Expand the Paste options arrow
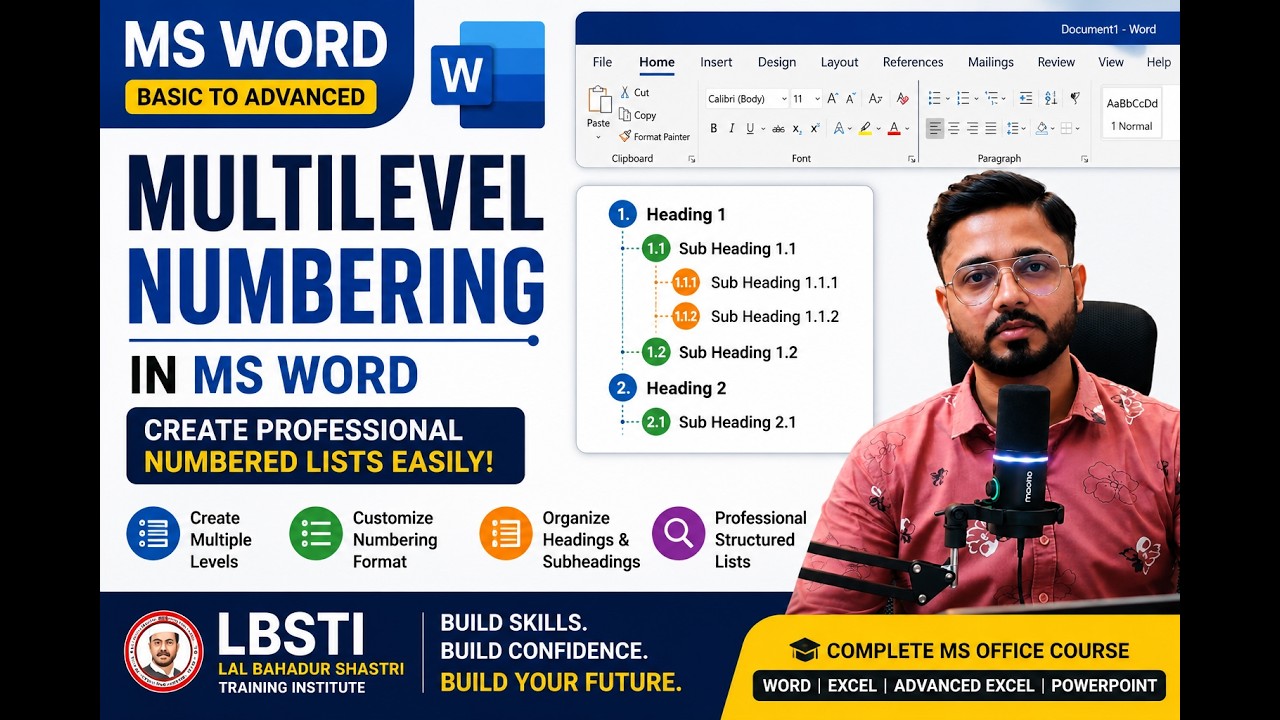 coord(599,136)
